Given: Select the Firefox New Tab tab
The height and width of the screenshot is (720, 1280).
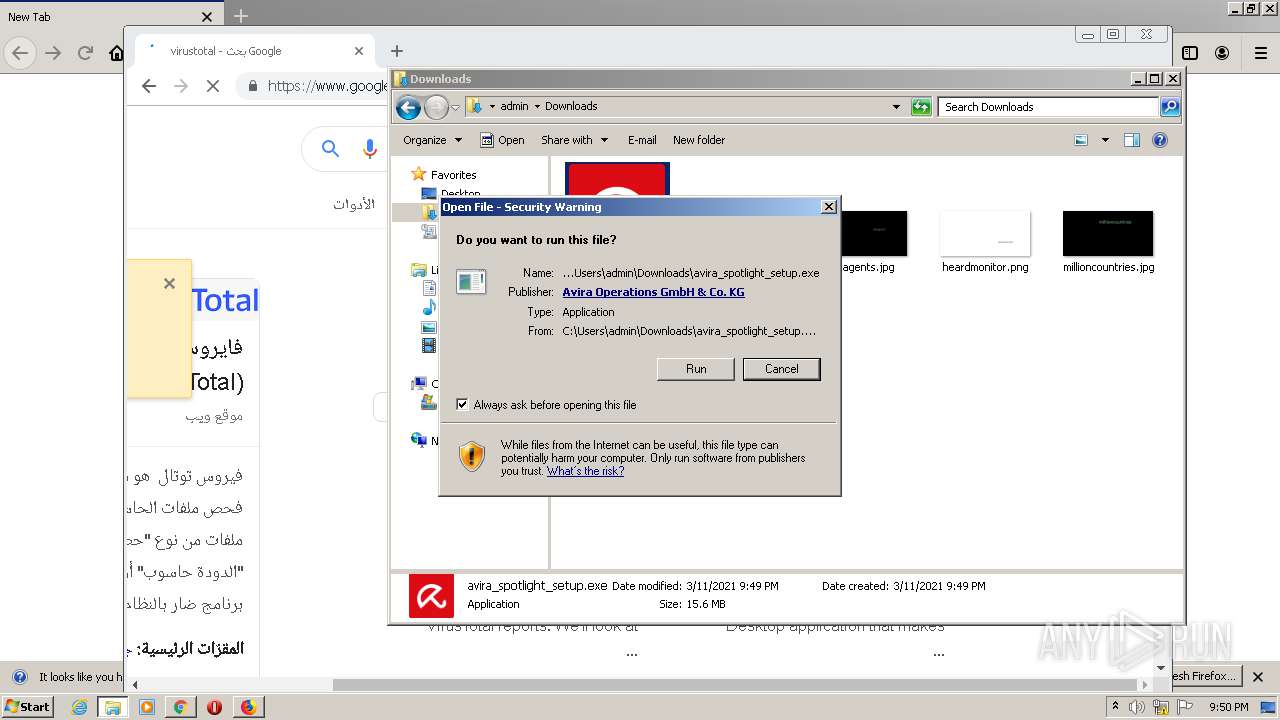Looking at the screenshot, I should coord(110,17).
